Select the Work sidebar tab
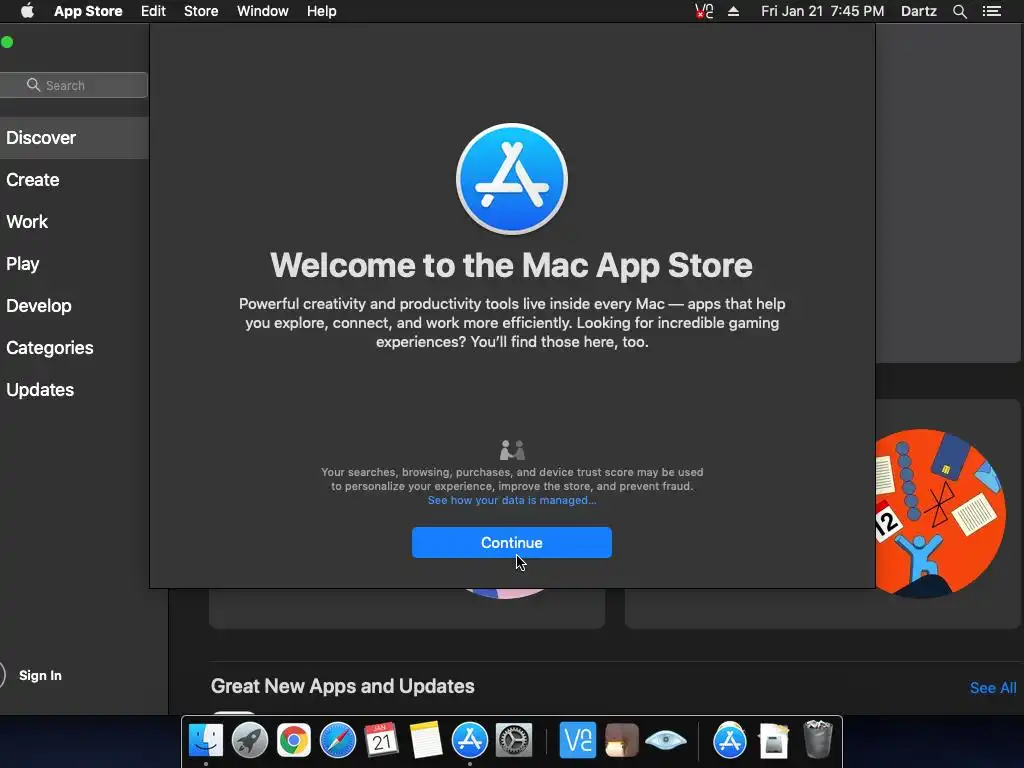Image resolution: width=1024 pixels, height=768 pixels. tap(27, 221)
